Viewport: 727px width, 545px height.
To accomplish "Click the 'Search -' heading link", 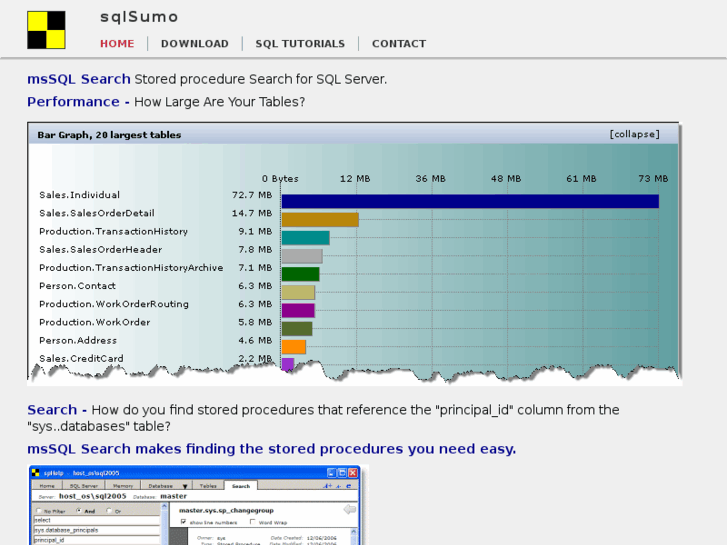I will [57, 410].
